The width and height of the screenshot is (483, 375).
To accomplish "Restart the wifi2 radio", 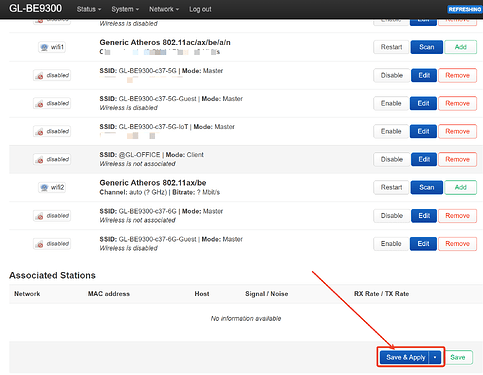I will (x=391, y=187).
